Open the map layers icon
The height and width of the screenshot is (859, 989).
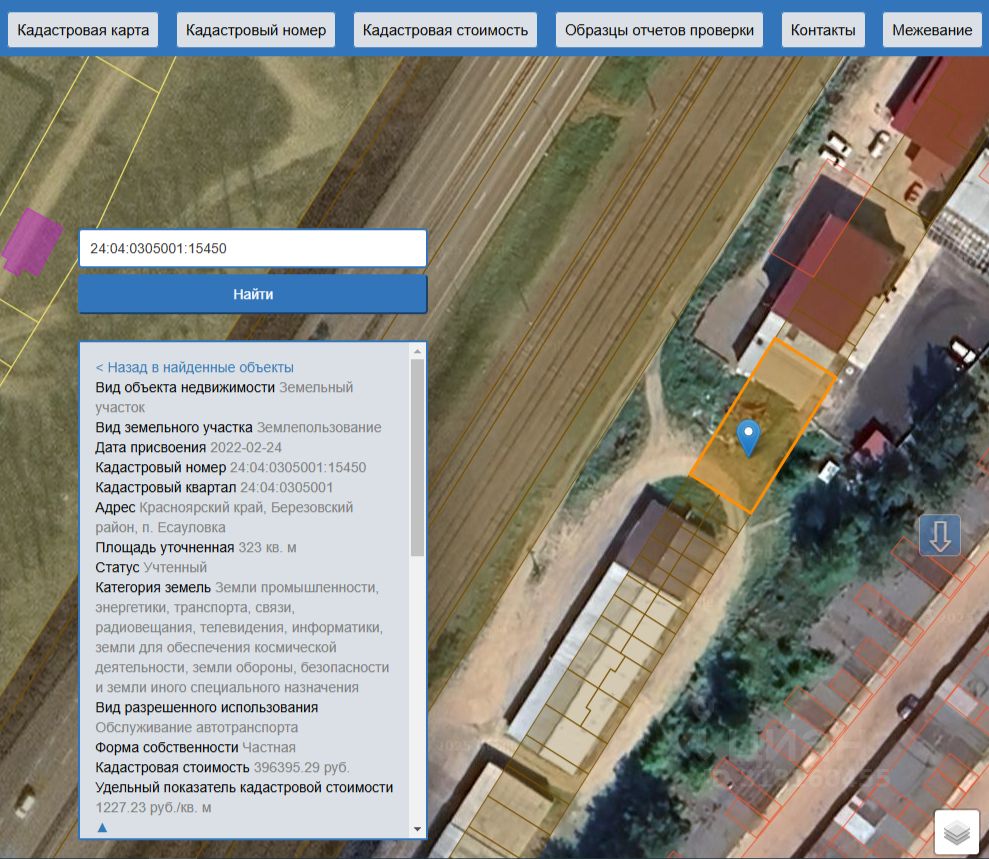point(957,833)
